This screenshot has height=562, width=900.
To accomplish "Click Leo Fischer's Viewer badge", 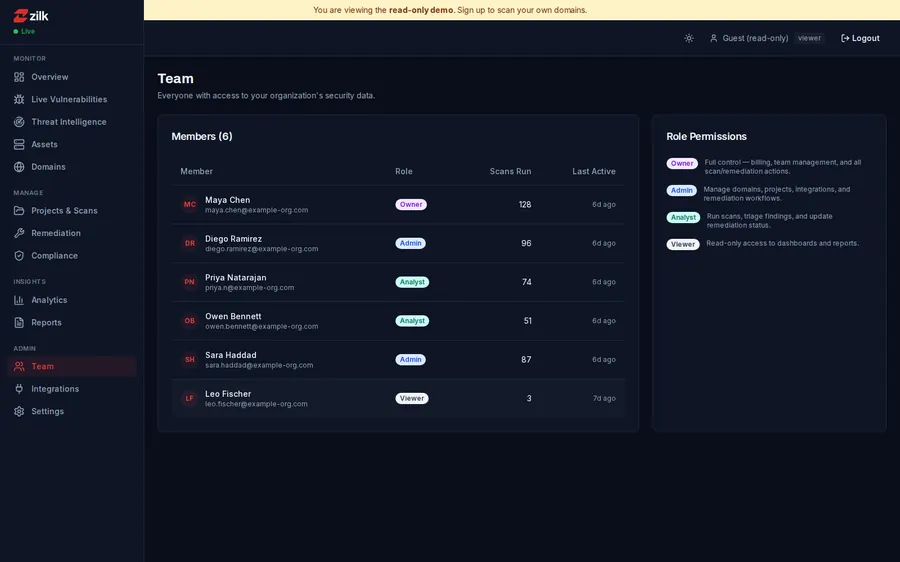I will [412, 398].
